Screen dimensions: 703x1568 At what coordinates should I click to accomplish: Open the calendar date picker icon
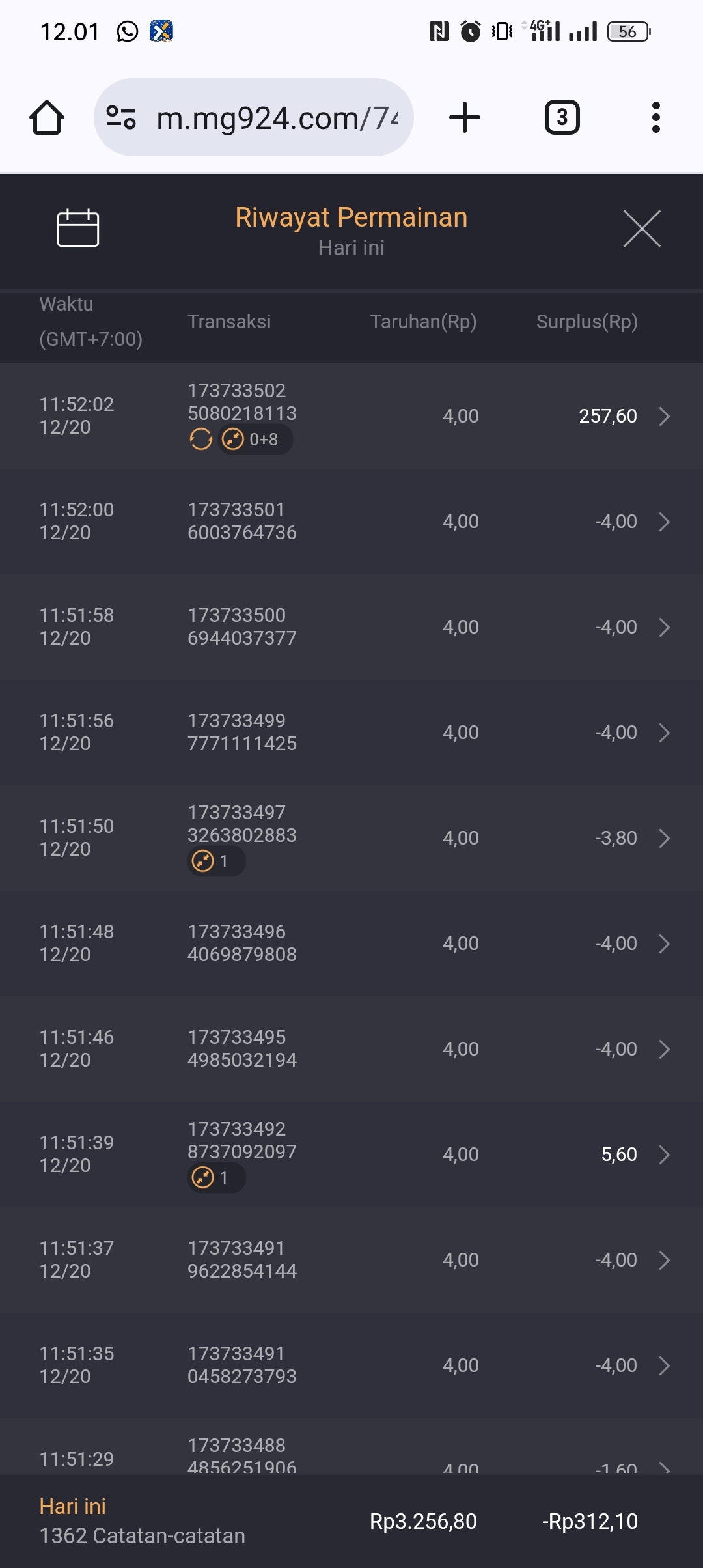tap(78, 228)
